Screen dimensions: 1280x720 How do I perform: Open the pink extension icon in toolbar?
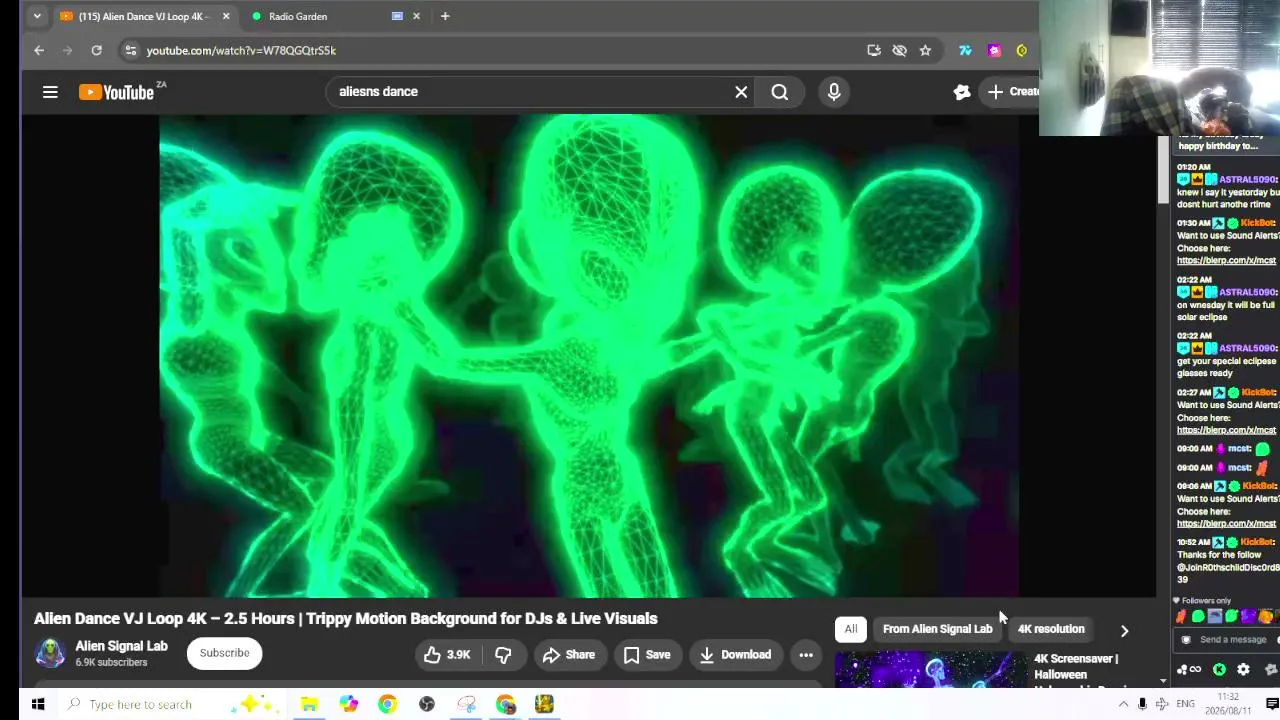(994, 50)
